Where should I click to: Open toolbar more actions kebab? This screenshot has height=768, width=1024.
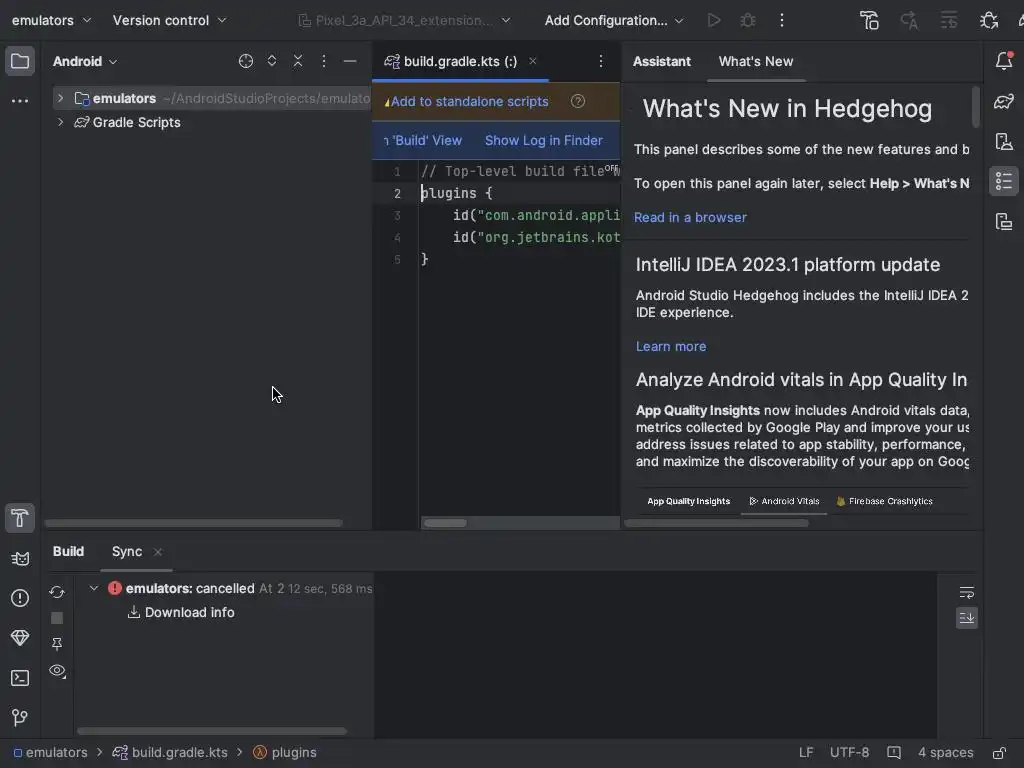click(782, 20)
